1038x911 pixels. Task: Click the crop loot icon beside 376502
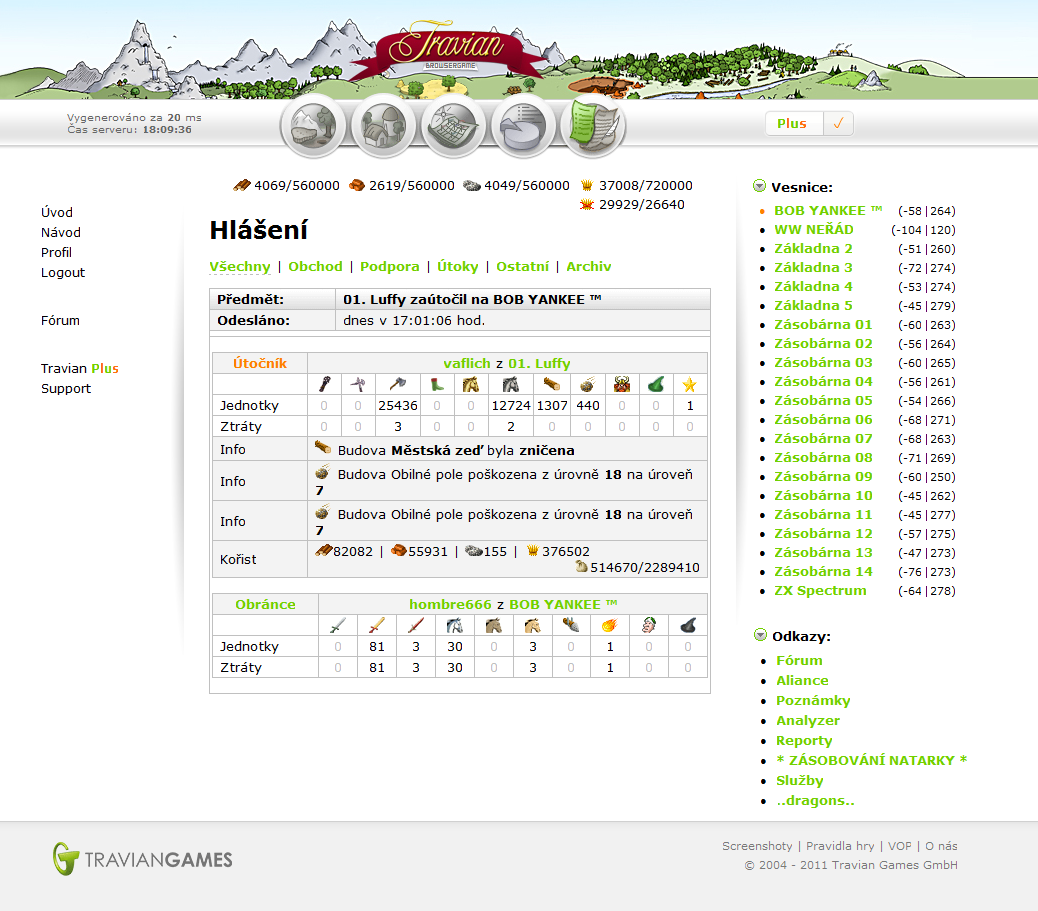[533, 550]
